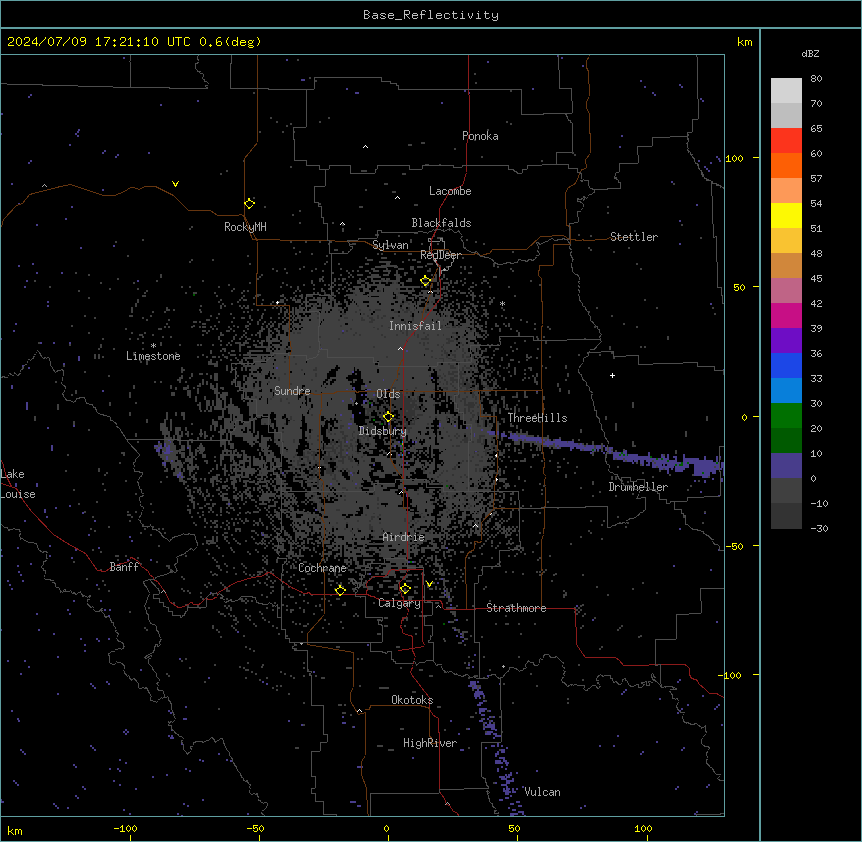Click the purple echo band west of Vulcan
Image resolution: width=862 pixels, height=842 pixels.
coord(495,747)
